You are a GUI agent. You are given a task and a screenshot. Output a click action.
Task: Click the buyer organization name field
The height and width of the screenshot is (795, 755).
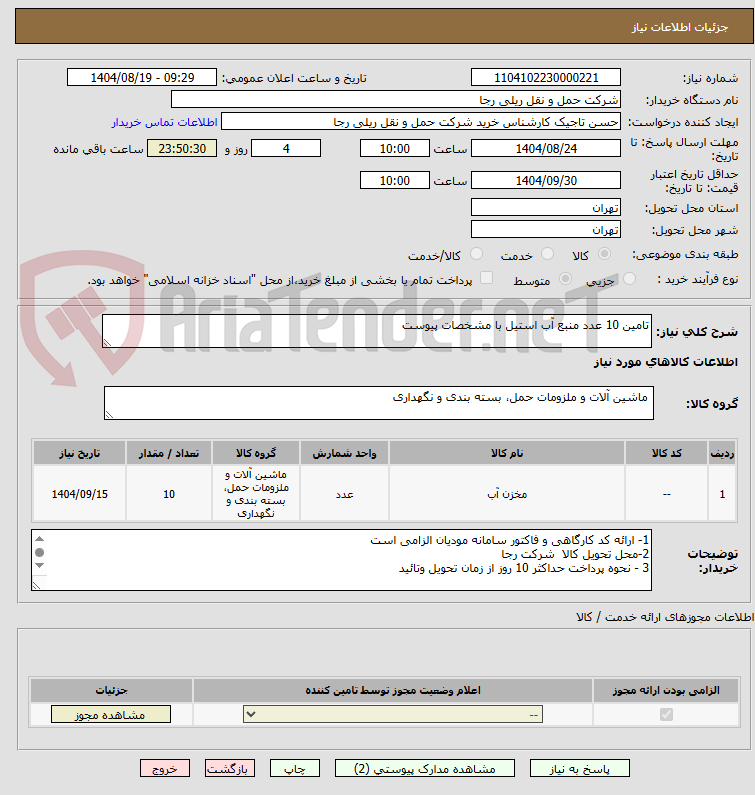point(396,99)
